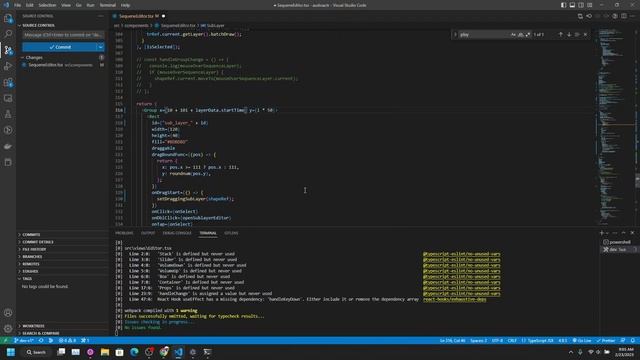This screenshot has height=360, width=640.
Task: Open the Extensions view icon
Action: [x=8, y=82]
